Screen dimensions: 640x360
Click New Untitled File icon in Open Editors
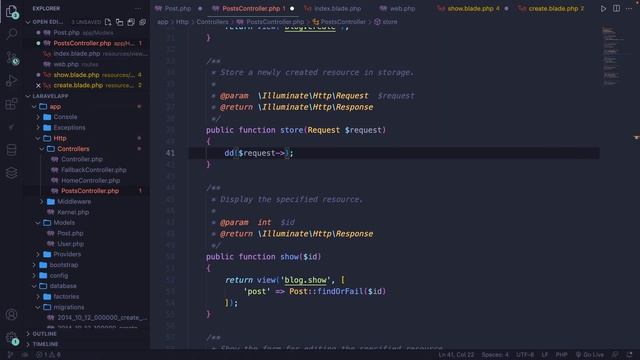click(108, 22)
